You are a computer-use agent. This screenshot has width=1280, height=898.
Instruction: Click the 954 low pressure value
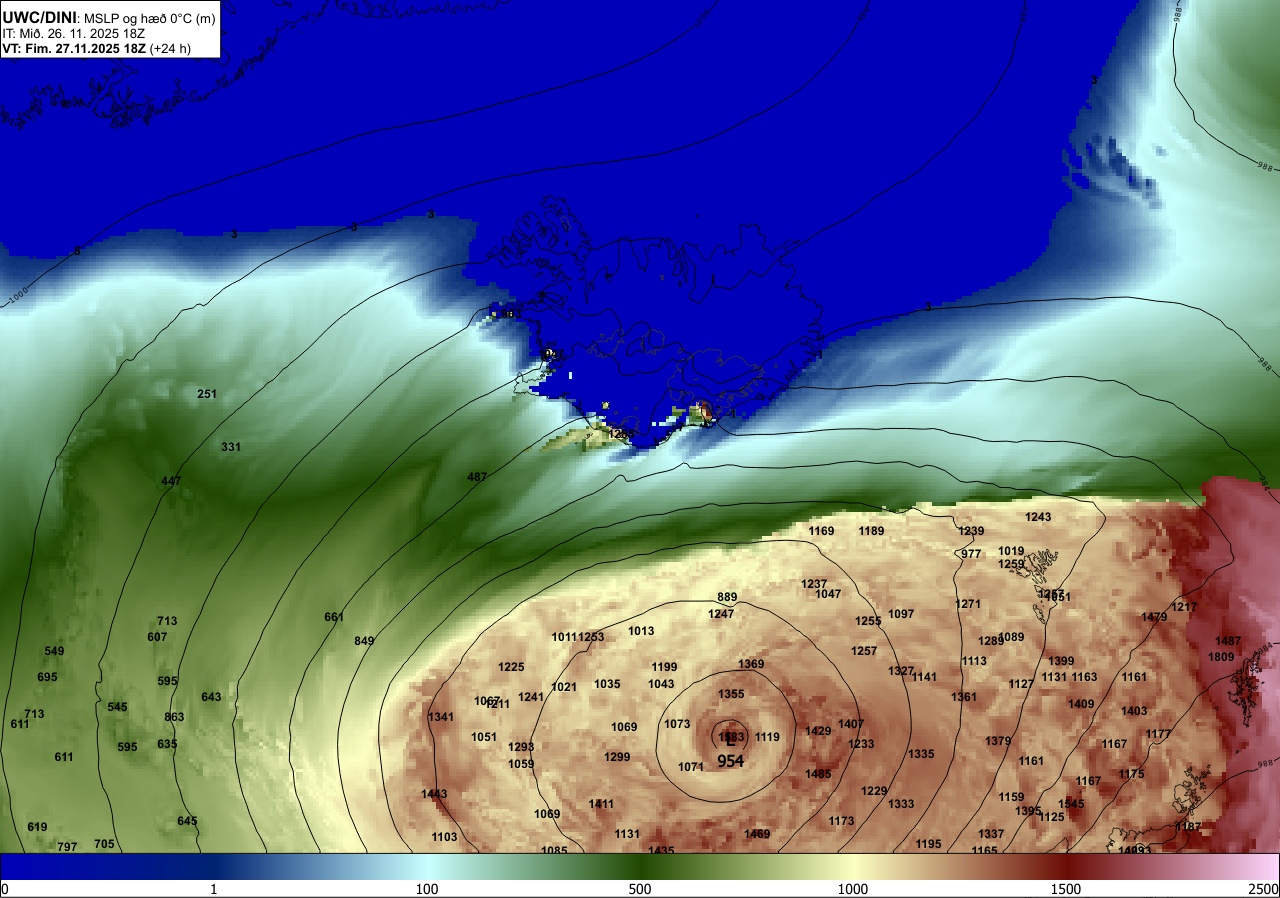pos(730,761)
